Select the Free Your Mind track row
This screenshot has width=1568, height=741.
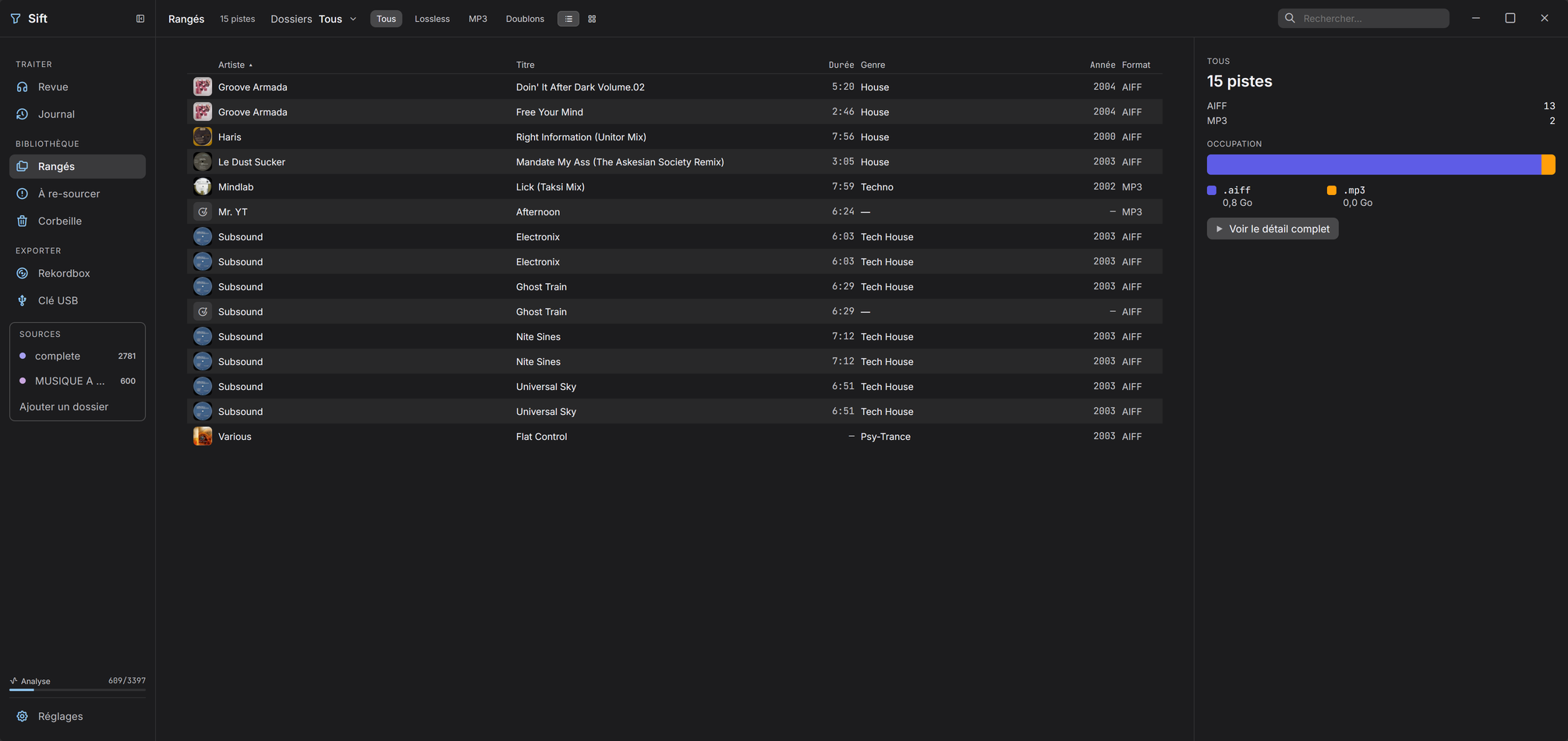(674, 112)
